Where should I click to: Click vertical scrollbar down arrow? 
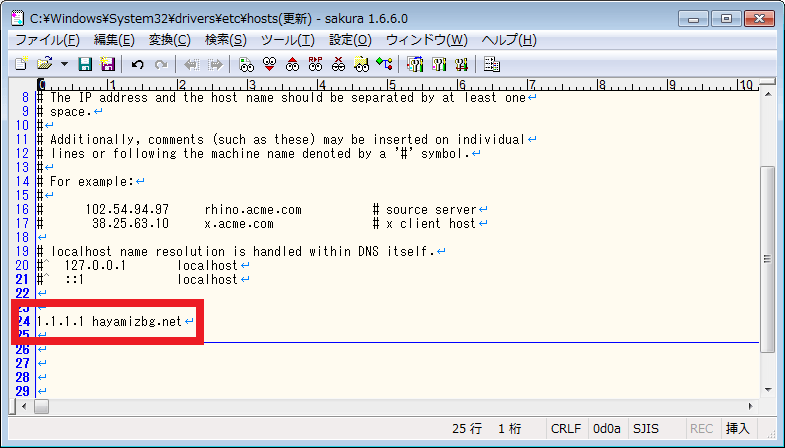point(768,389)
